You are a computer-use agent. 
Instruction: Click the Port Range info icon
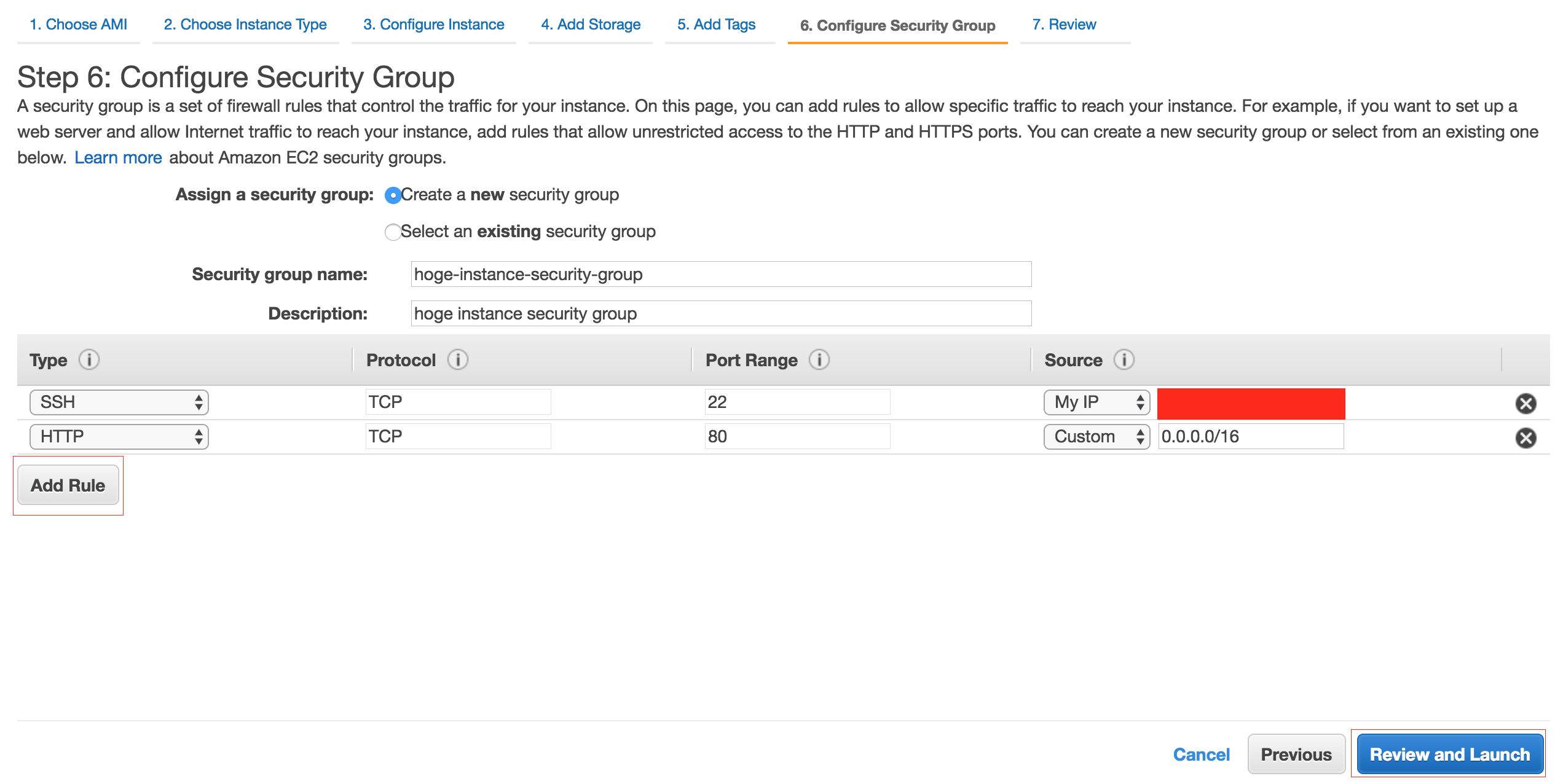pos(819,359)
